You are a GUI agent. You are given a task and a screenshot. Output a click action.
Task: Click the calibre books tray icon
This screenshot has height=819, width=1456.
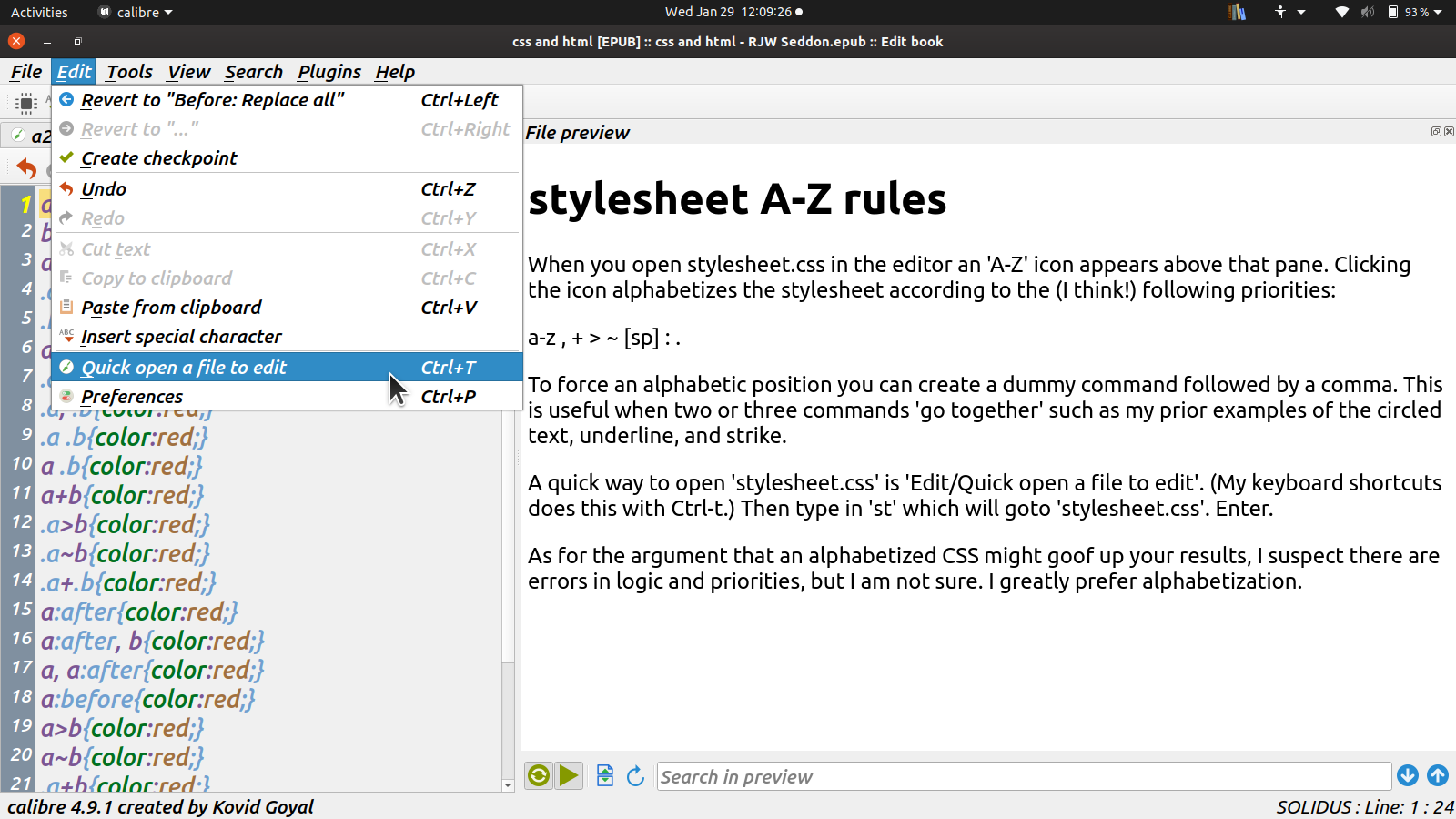pyautogui.click(x=1237, y=12)
